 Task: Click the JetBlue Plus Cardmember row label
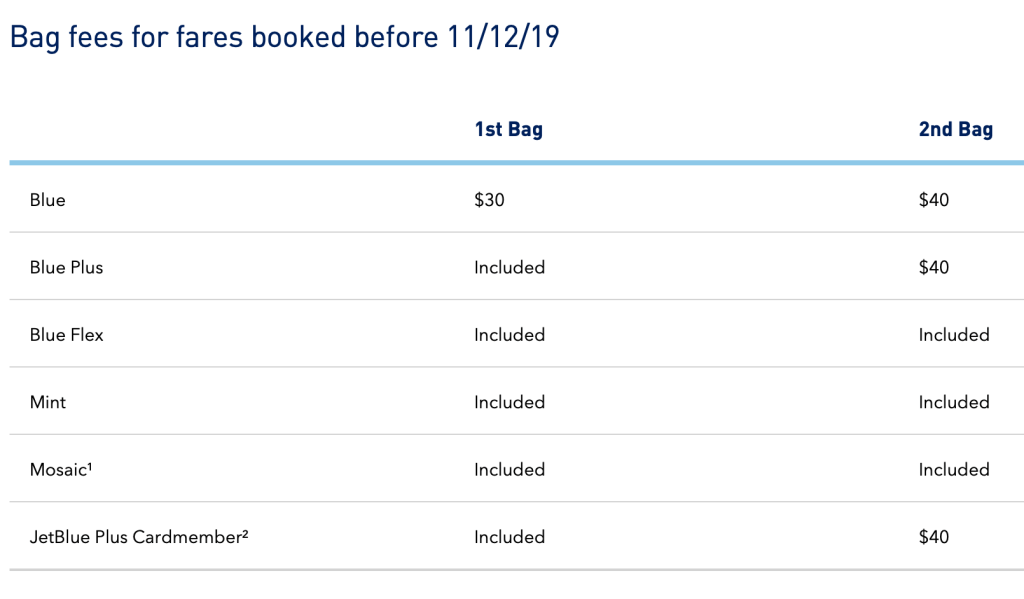[x=139, y=537]
